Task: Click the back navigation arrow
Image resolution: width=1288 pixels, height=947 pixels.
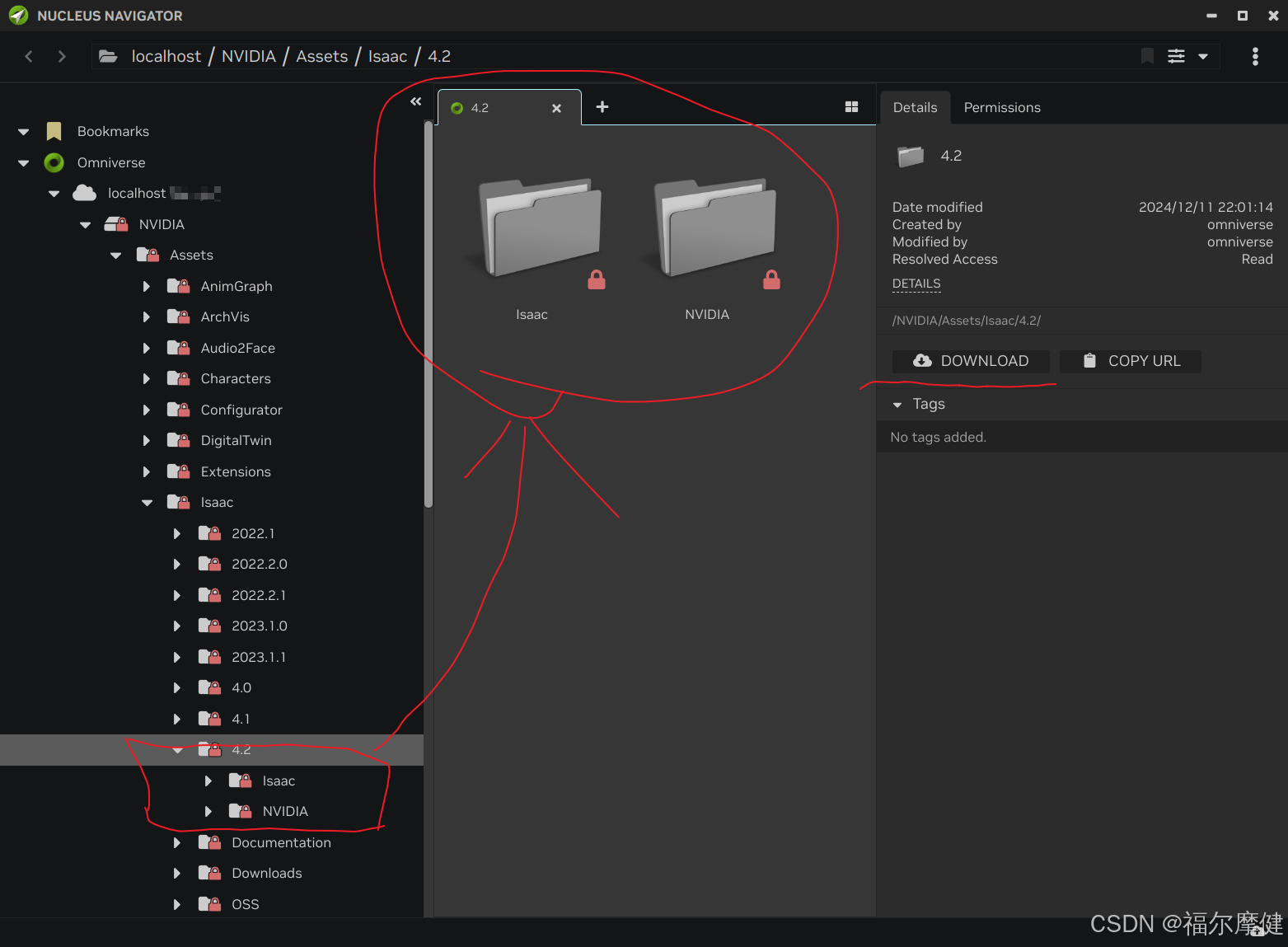Action: tap(29, 56)
